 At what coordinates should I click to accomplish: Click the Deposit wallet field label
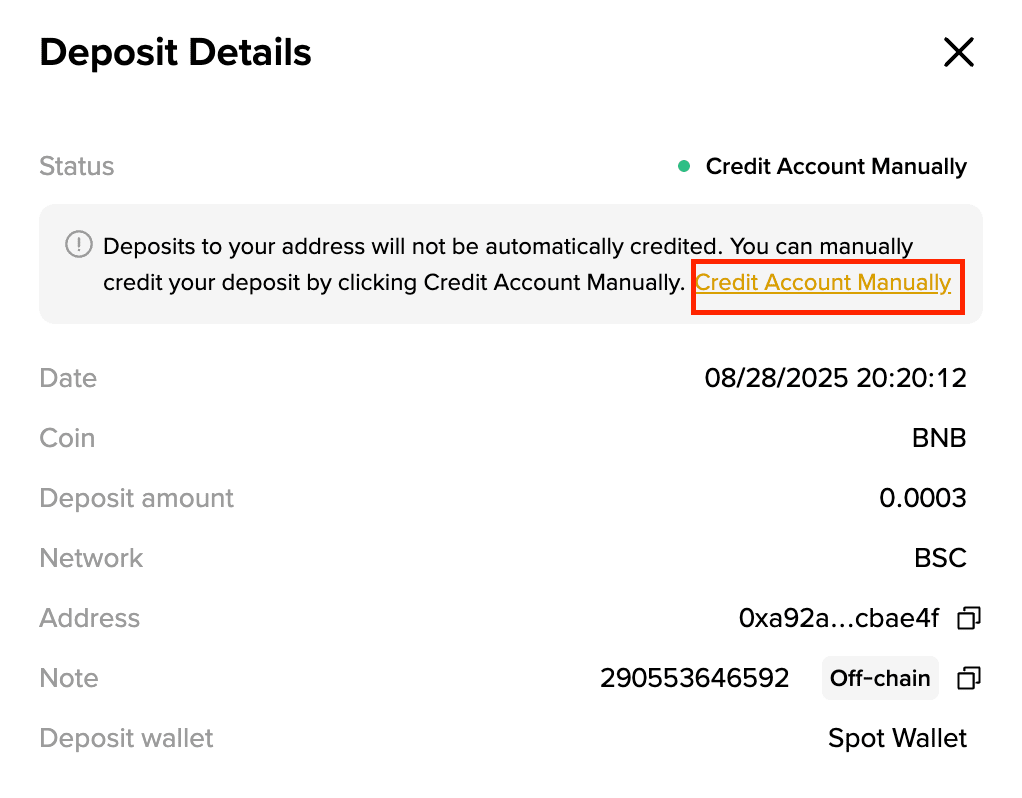(x=126, y=739)
